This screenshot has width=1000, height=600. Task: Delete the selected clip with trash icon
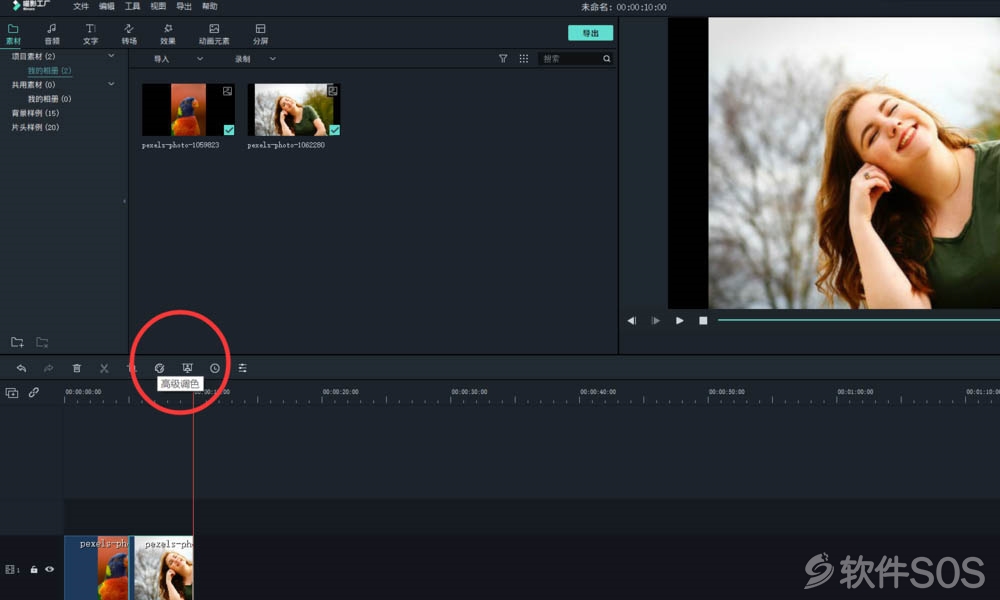[77, 368]
